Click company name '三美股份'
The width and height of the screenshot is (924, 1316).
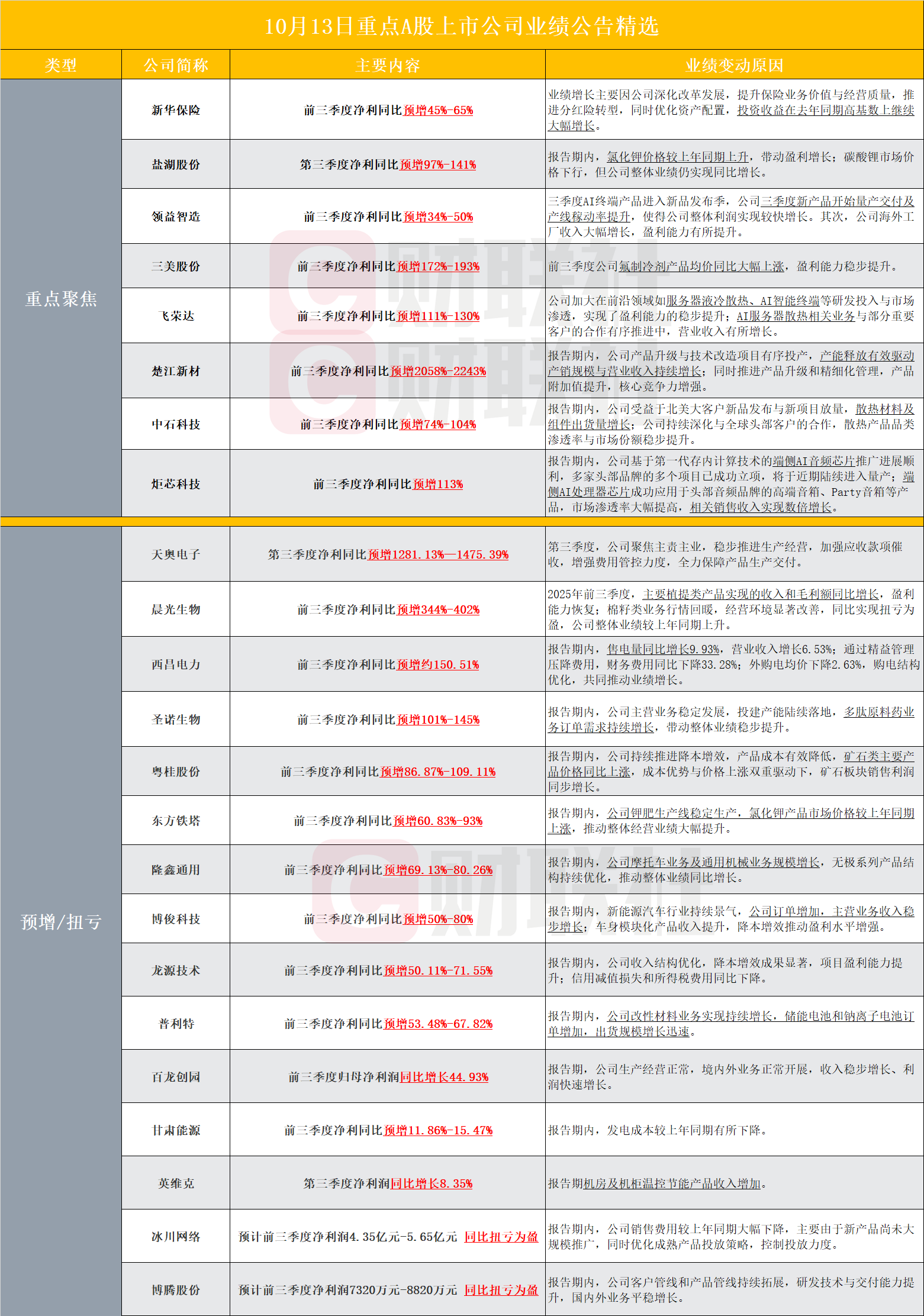point(176,266)
